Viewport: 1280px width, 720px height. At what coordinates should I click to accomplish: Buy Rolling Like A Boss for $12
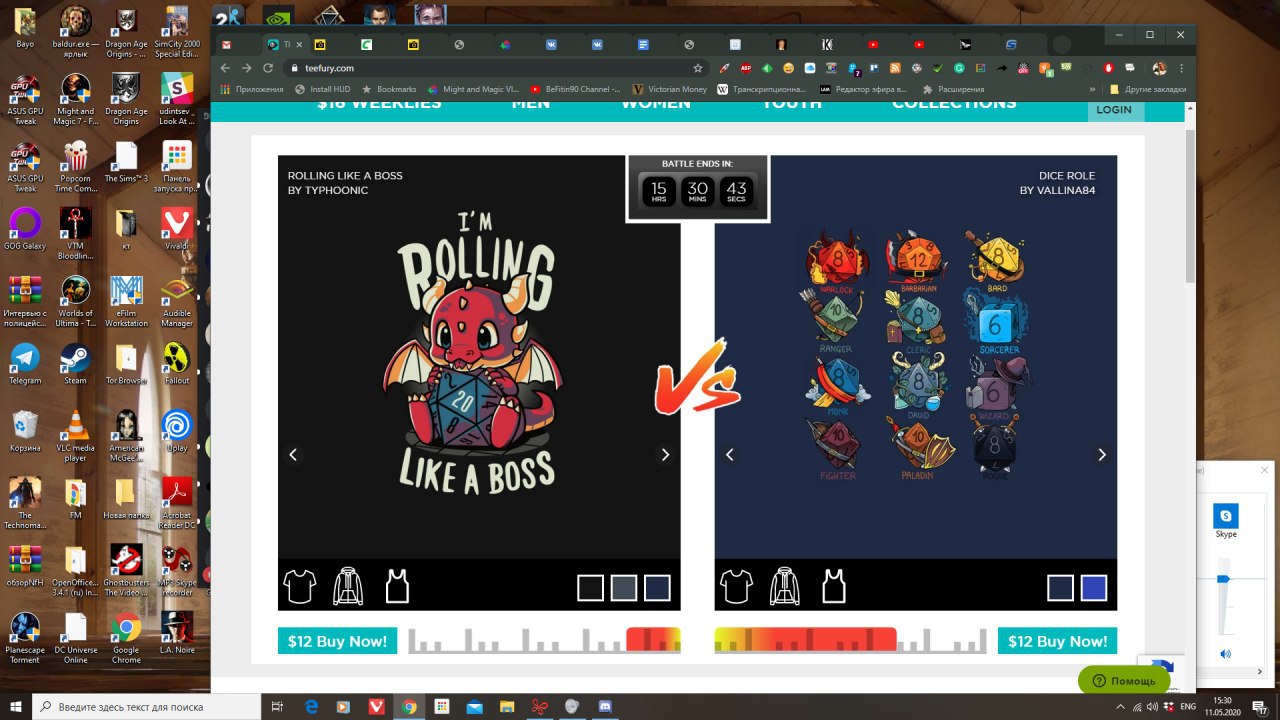coord(337,641)
